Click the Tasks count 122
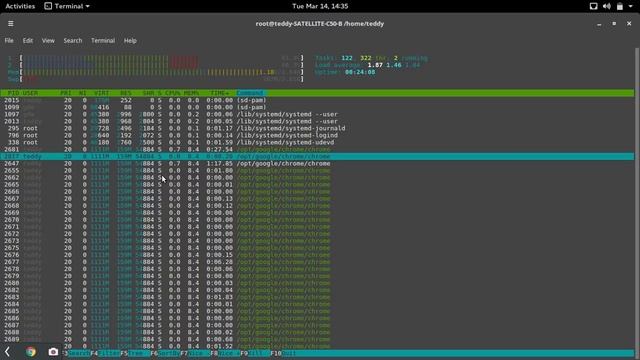Viewport: 640px width, 360px height. [347, 58]
